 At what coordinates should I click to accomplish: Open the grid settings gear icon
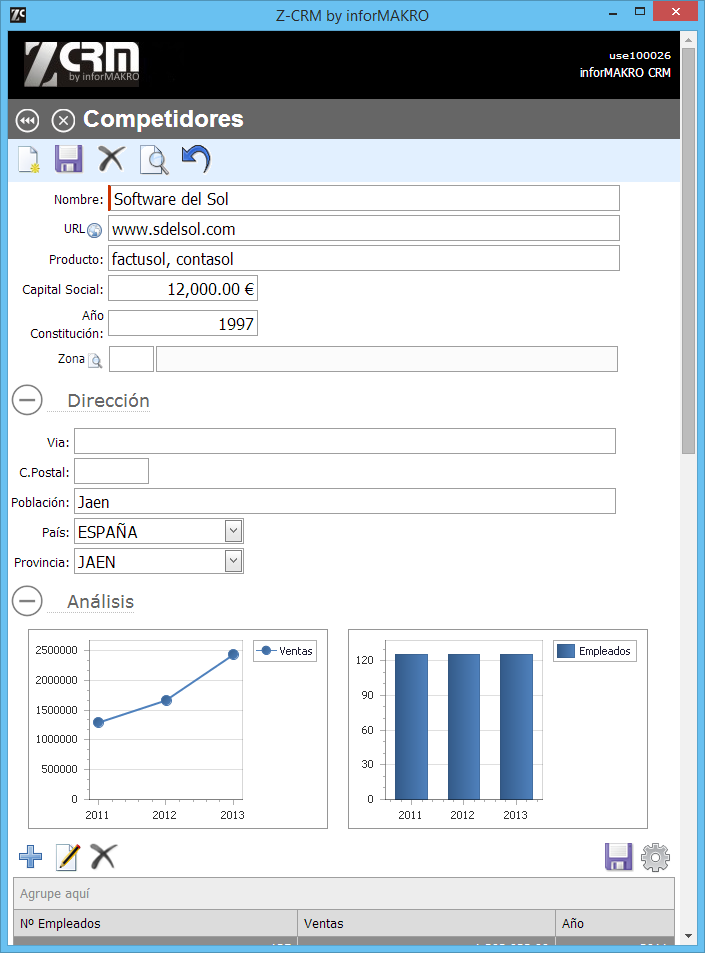click(655, 858)
